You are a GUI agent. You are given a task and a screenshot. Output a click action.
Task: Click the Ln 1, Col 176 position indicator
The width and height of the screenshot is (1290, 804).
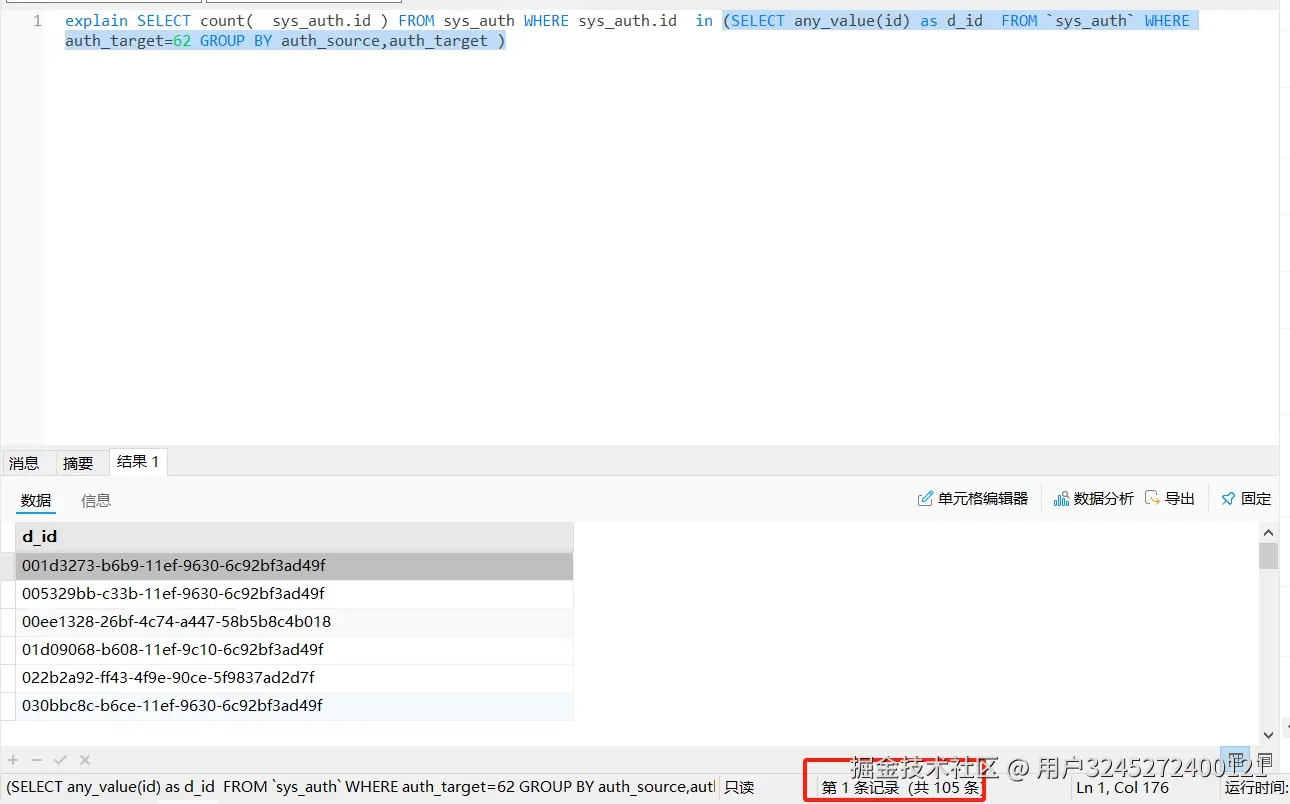1124,787
